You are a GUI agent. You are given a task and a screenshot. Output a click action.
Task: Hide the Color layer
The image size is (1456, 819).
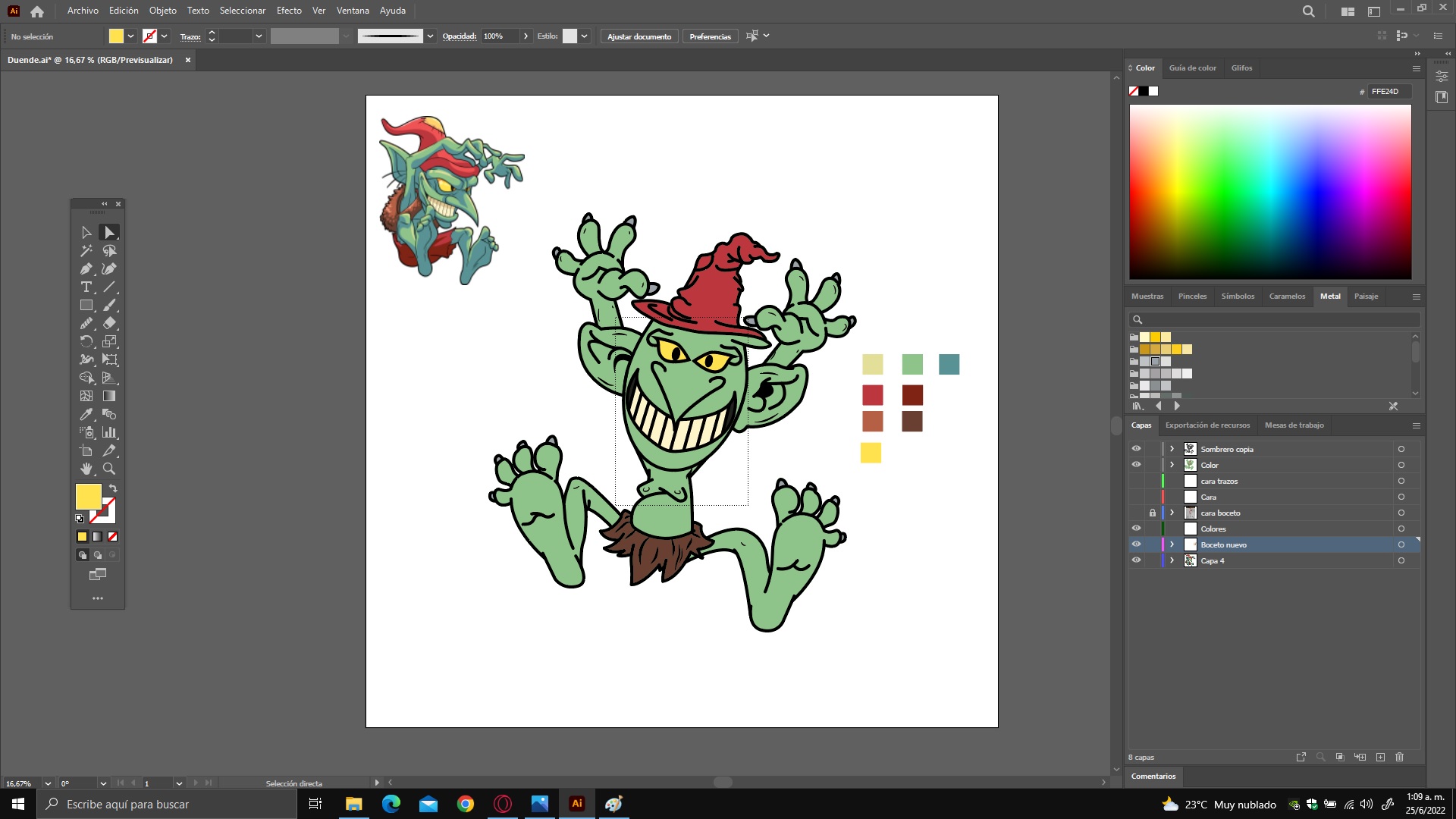pos(1136,465)
